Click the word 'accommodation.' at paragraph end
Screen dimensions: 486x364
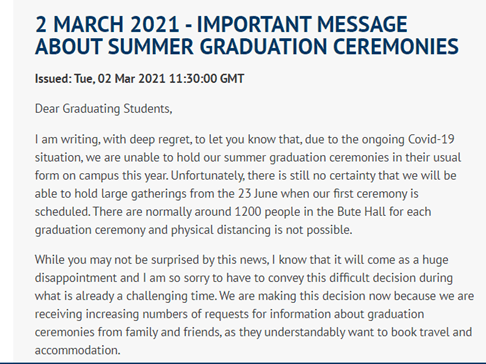point(77,350)
